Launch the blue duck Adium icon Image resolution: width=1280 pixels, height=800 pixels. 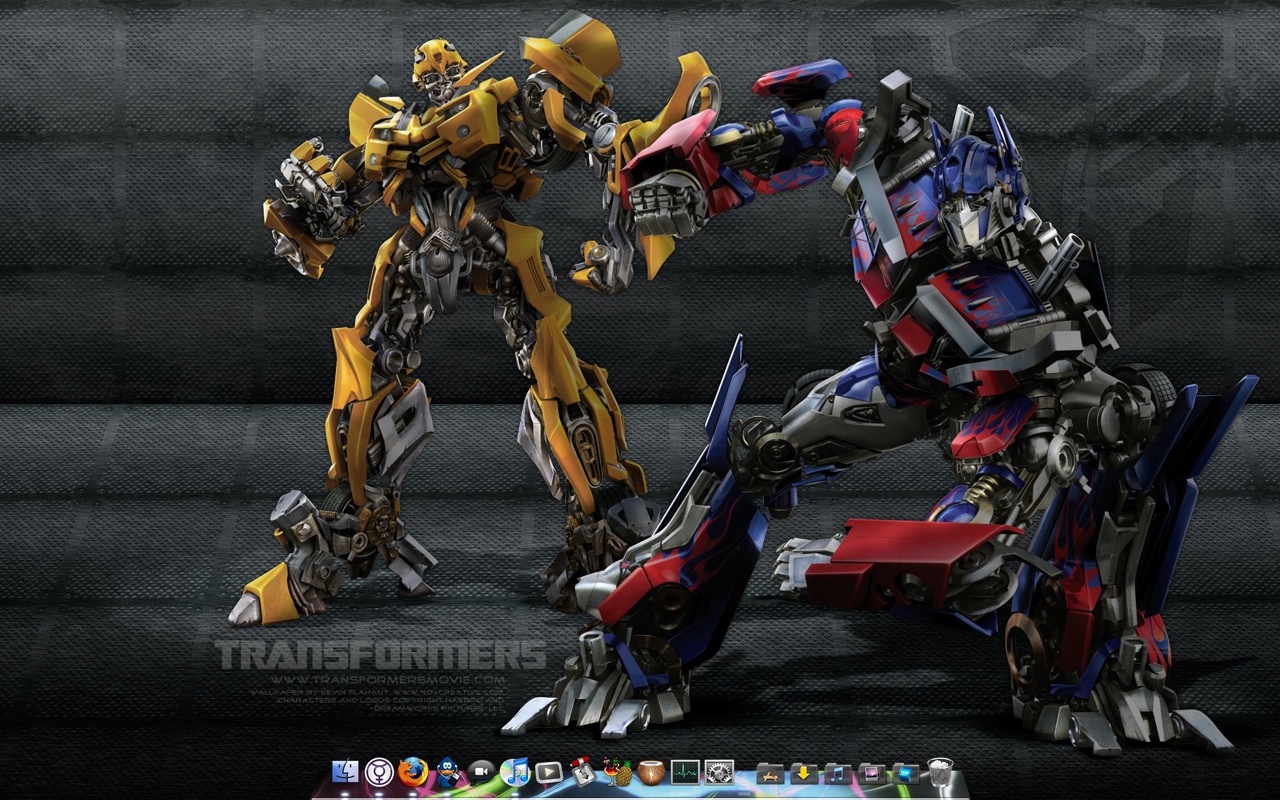click(447, 771)
